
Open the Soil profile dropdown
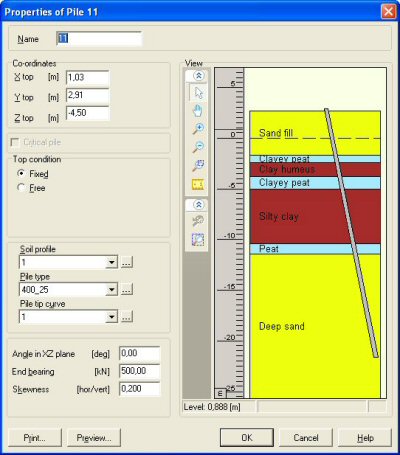point(112,262)
